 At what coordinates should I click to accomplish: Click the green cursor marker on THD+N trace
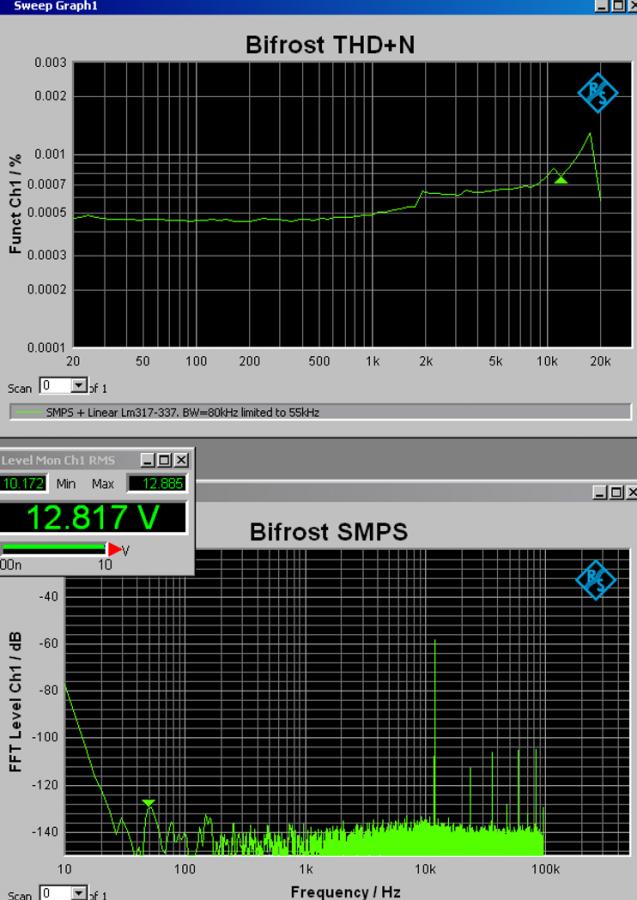561,180
